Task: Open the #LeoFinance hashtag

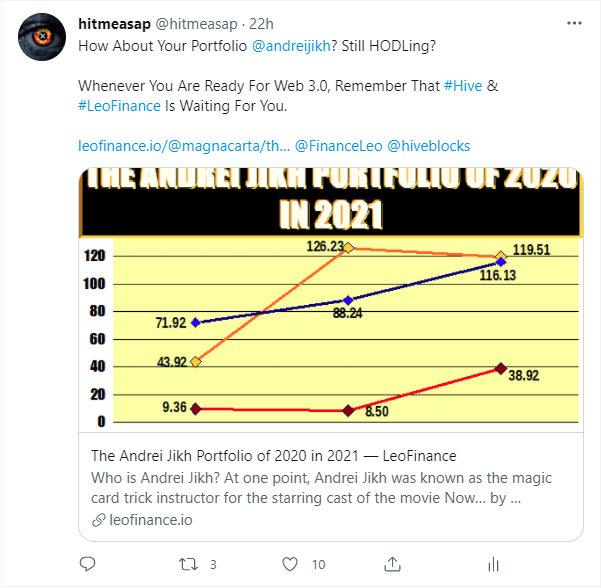Action: pyautogui.click(x=119, y=106)
